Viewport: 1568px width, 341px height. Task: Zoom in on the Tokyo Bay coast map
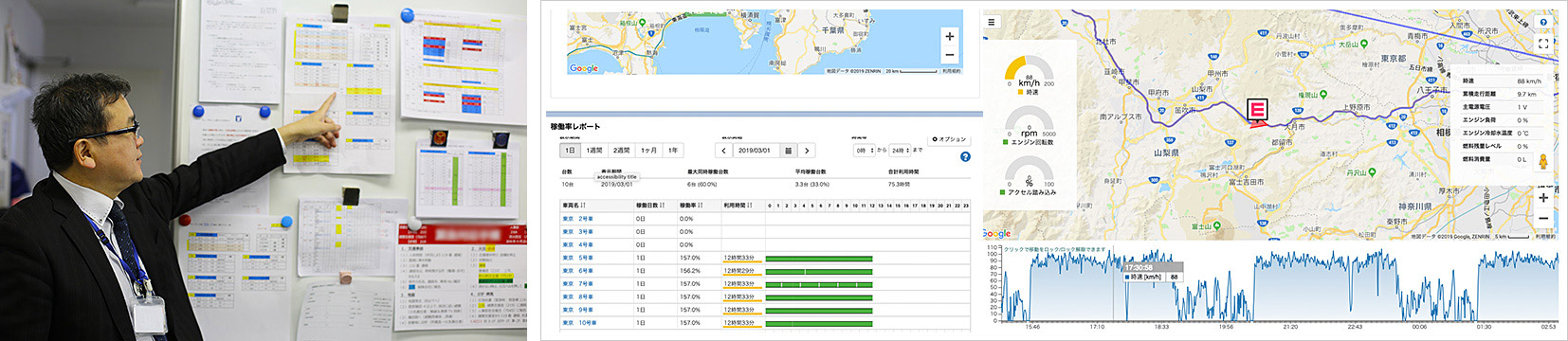[x=949, y=36]
